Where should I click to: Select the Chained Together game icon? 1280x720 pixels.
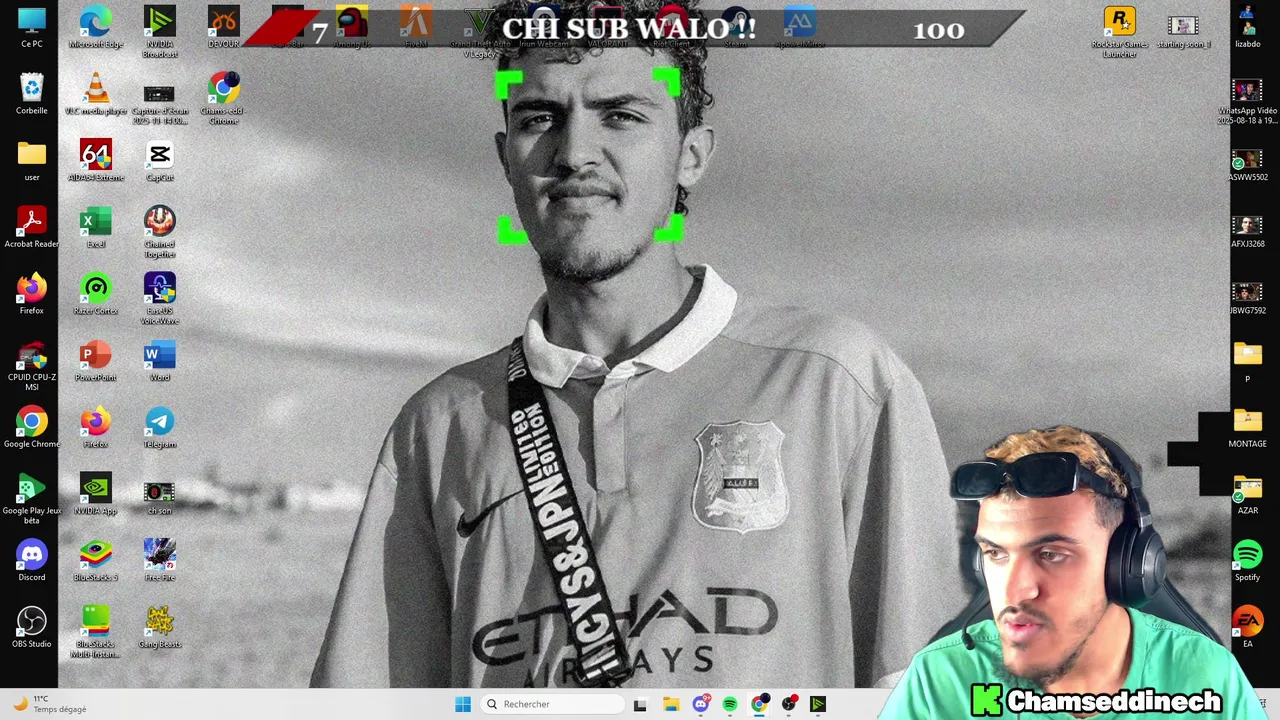point(159,232)
